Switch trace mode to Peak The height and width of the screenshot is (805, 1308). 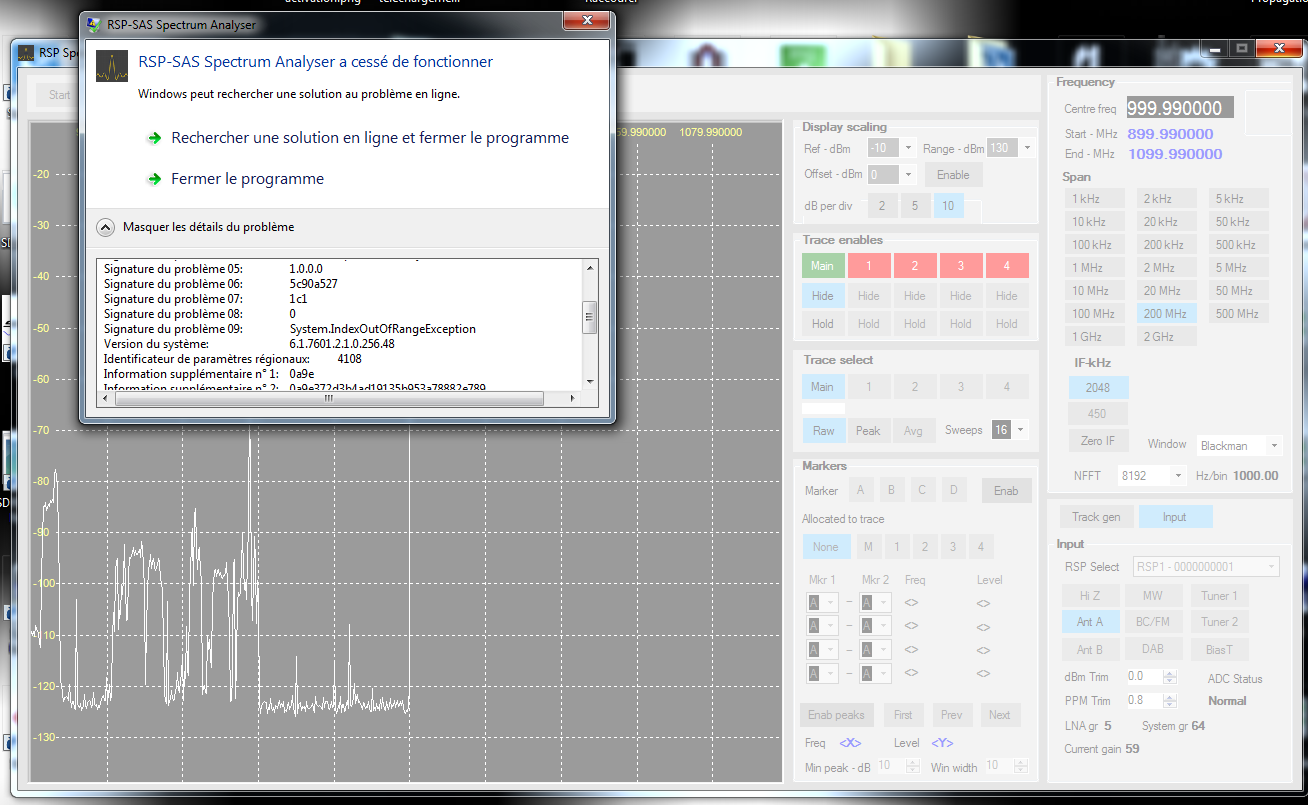(868, 431)
